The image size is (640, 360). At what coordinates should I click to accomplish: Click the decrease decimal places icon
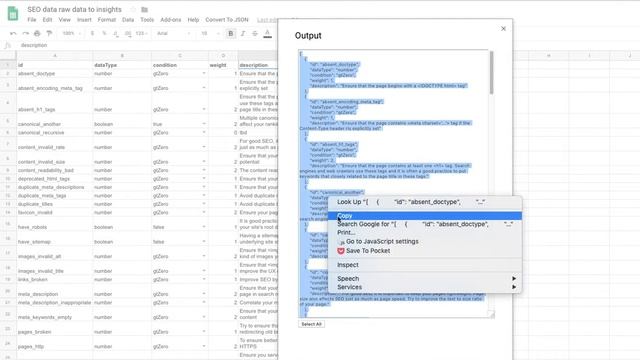pos(116,33)
